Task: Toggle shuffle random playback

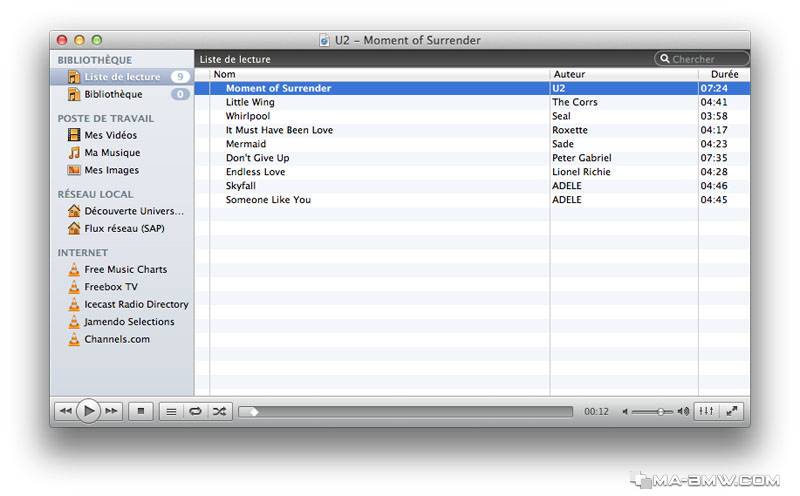Action: pyautogui.click(x=220, y=411)
